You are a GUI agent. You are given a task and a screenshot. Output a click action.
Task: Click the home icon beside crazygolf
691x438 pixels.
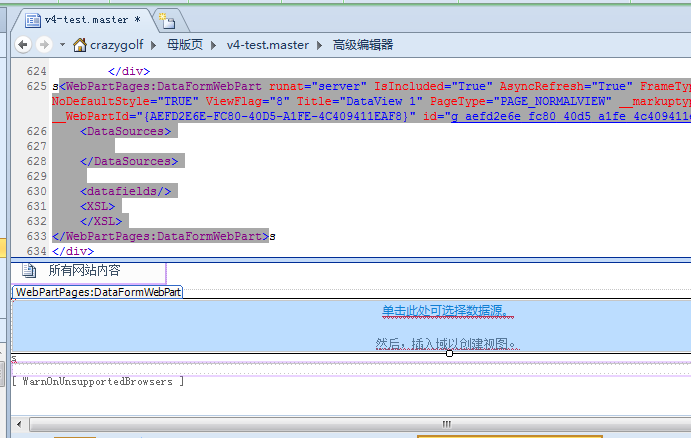[80, 45]
